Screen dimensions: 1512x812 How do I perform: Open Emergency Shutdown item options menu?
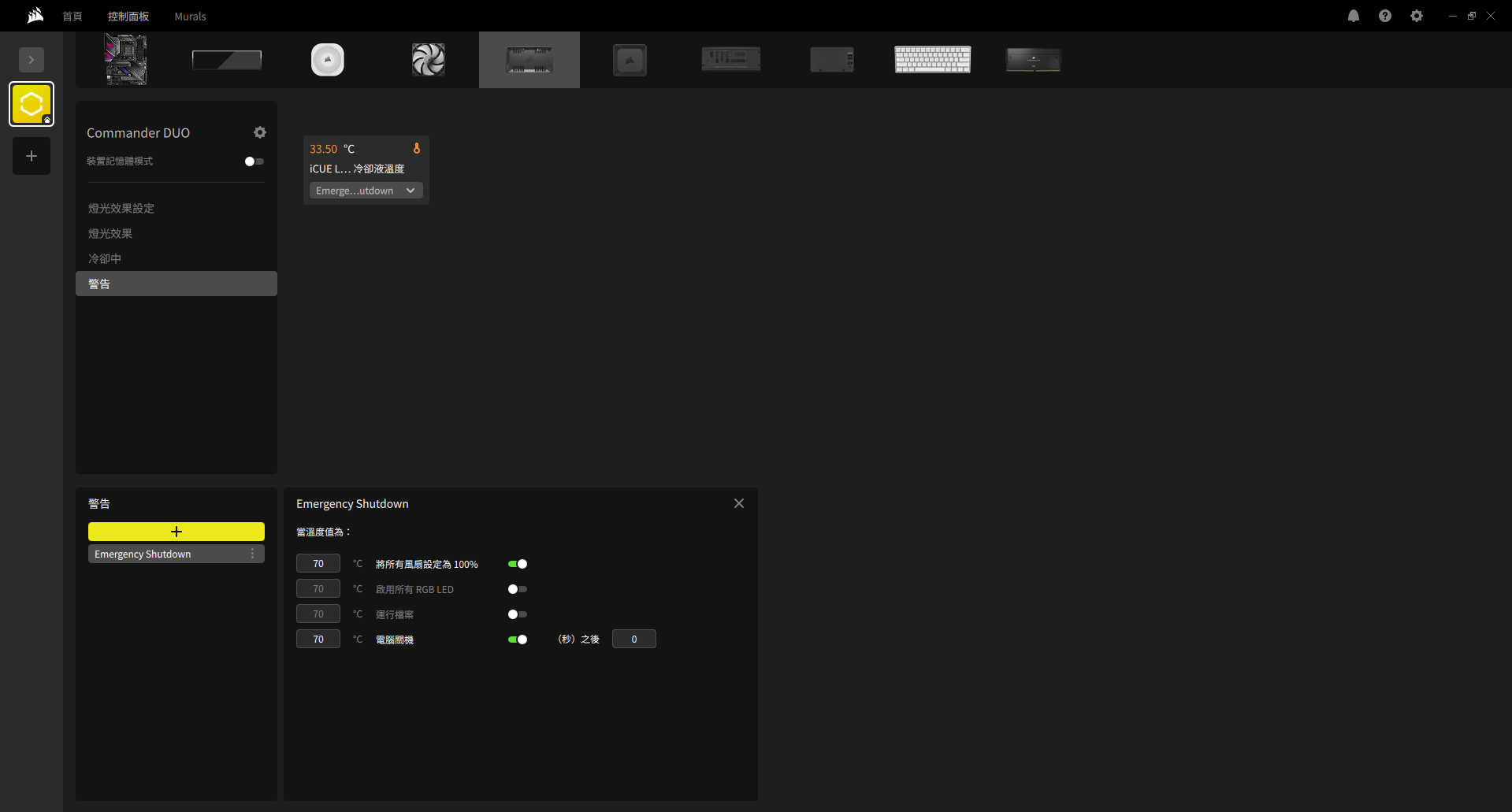click(x=252, y=554)
